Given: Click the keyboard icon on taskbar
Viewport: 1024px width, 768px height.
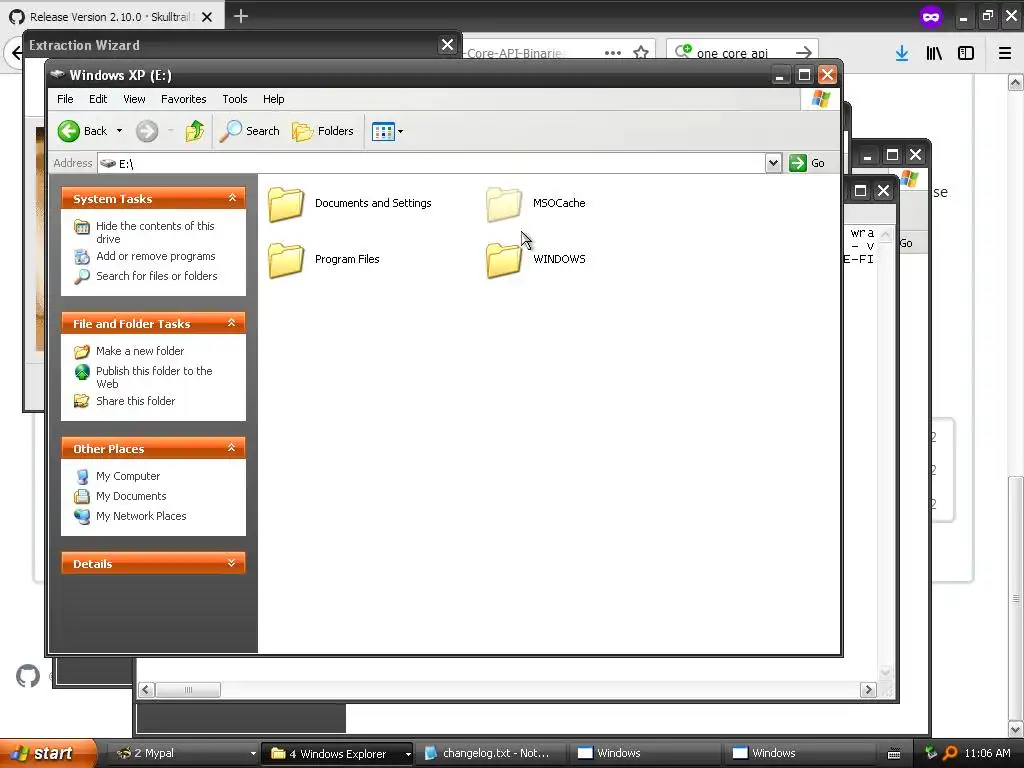Looking at the screenshot, I should (894, 754).
